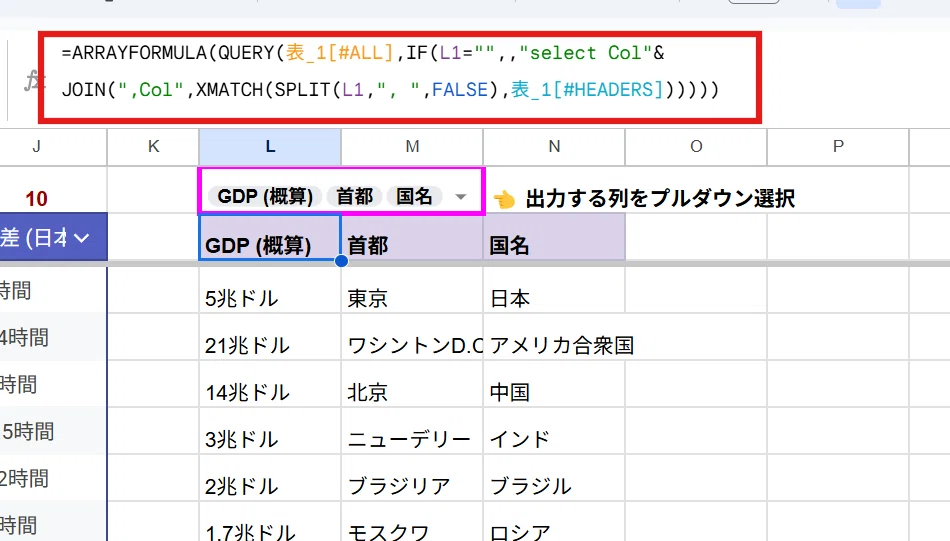Select column K header
The width and height of the screenshot is (950, 541).
pyautogui.click(x=153, y=147)
